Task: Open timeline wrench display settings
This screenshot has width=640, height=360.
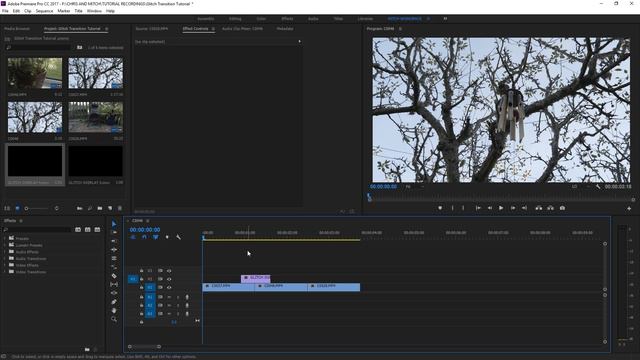Action: coord(178,237)
